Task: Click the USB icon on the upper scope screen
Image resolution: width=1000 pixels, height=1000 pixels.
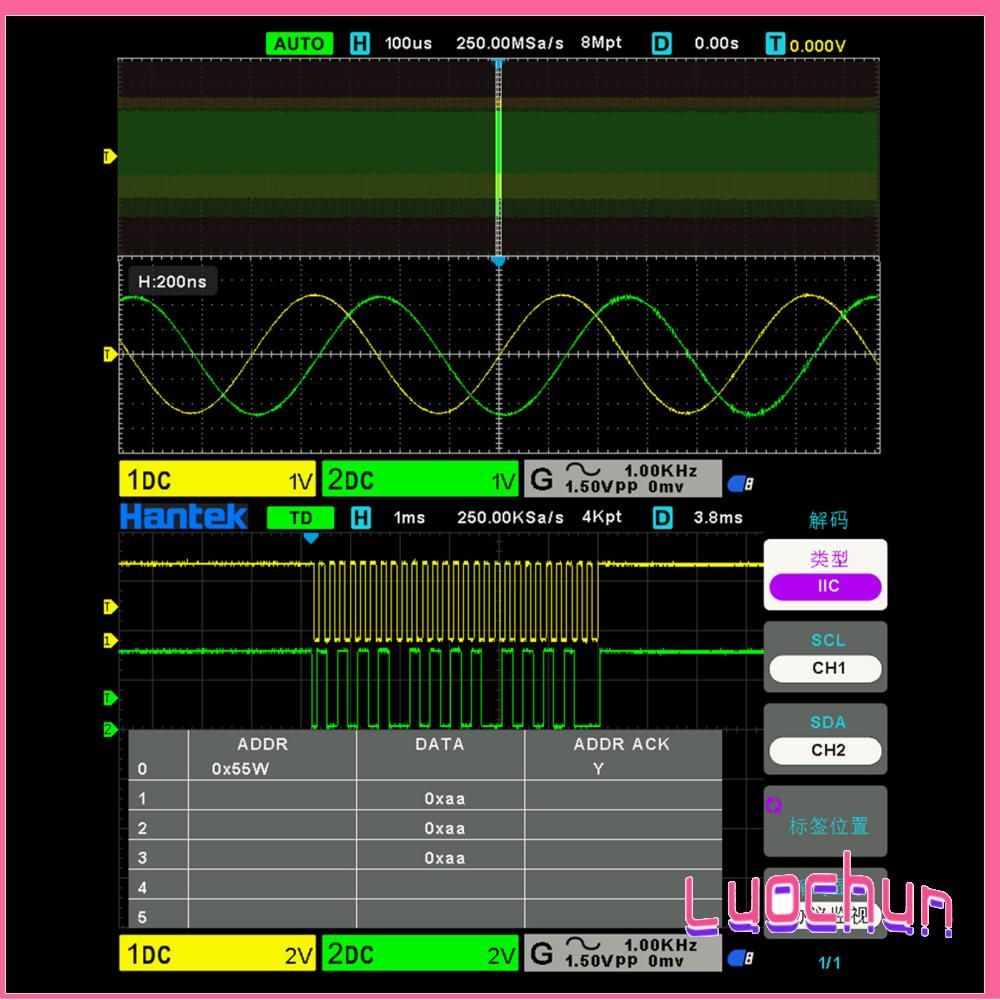Action: click(740, 484)
